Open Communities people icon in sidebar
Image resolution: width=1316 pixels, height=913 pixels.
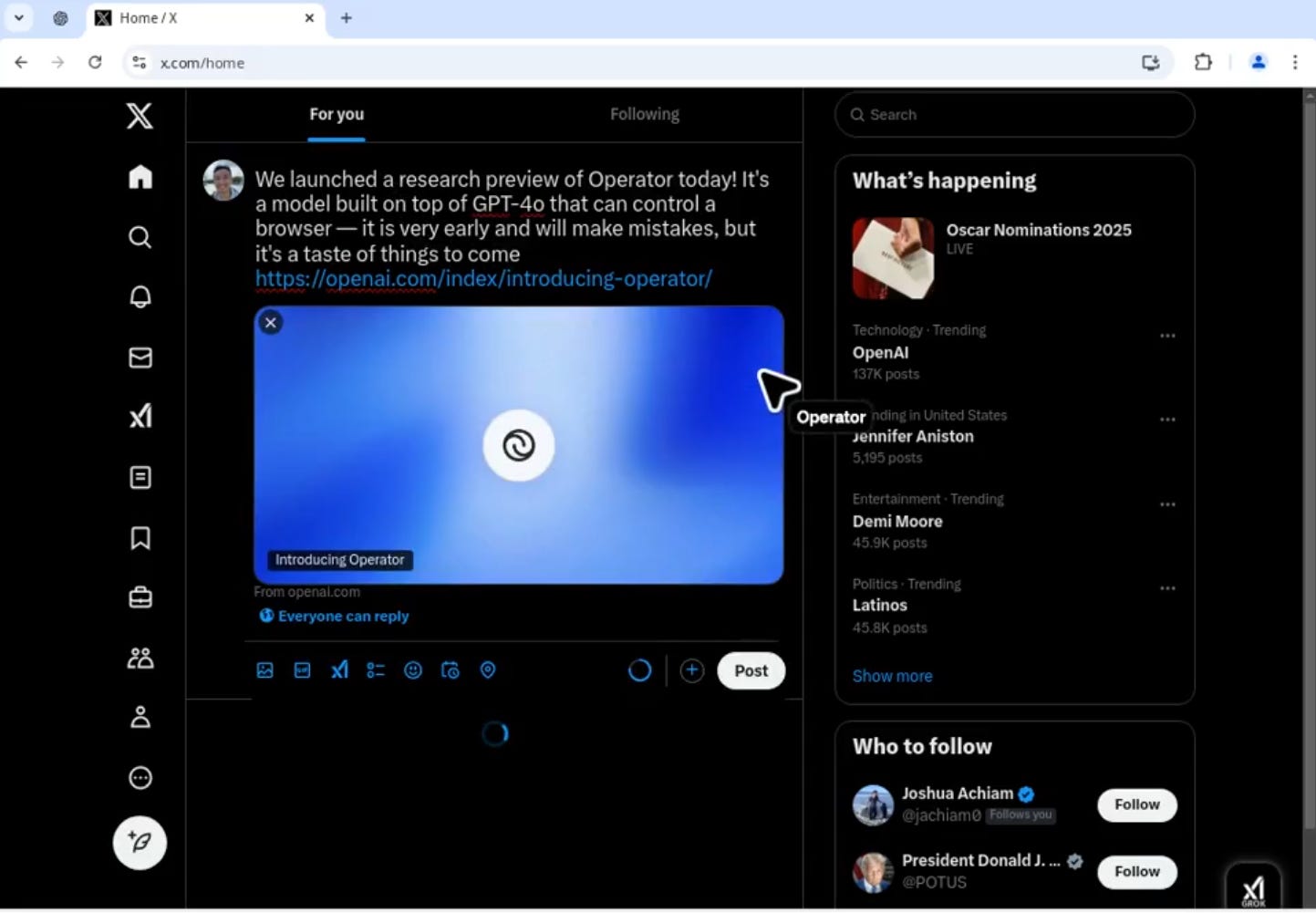point(140,658)
